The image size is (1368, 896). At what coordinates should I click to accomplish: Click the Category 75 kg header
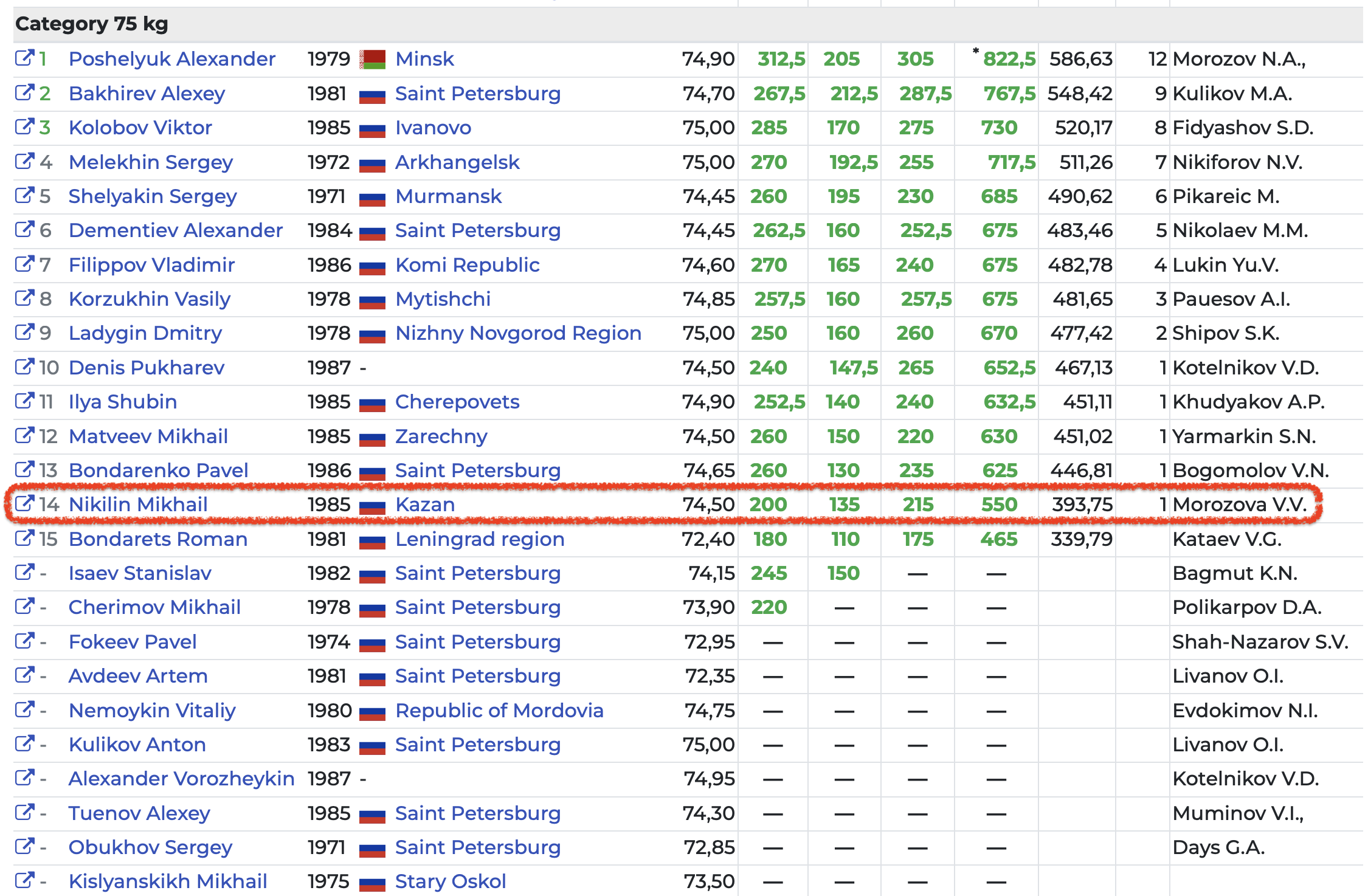pyautogui.click(x=92, y=24)
